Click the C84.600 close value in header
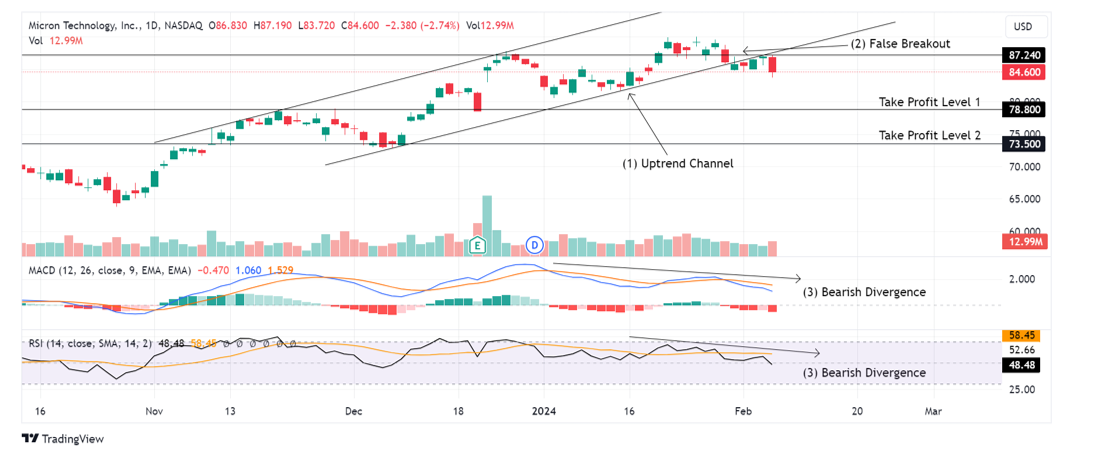The image size is (1094, 457). [359, 26]
